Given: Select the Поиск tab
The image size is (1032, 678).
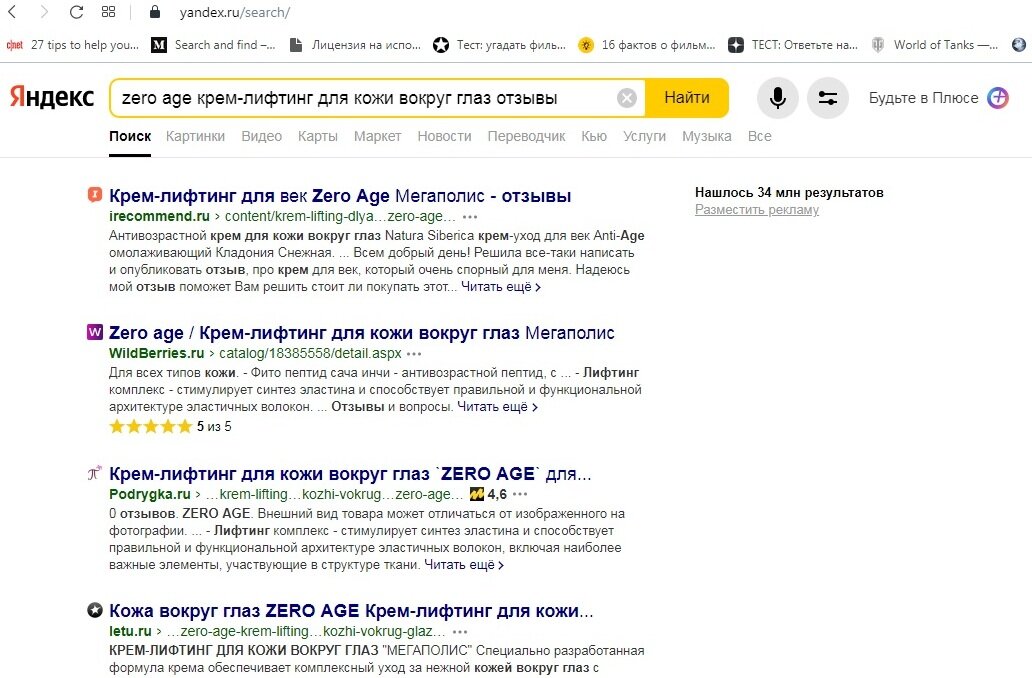Looking at the screenshot, I should coord(130,136).
